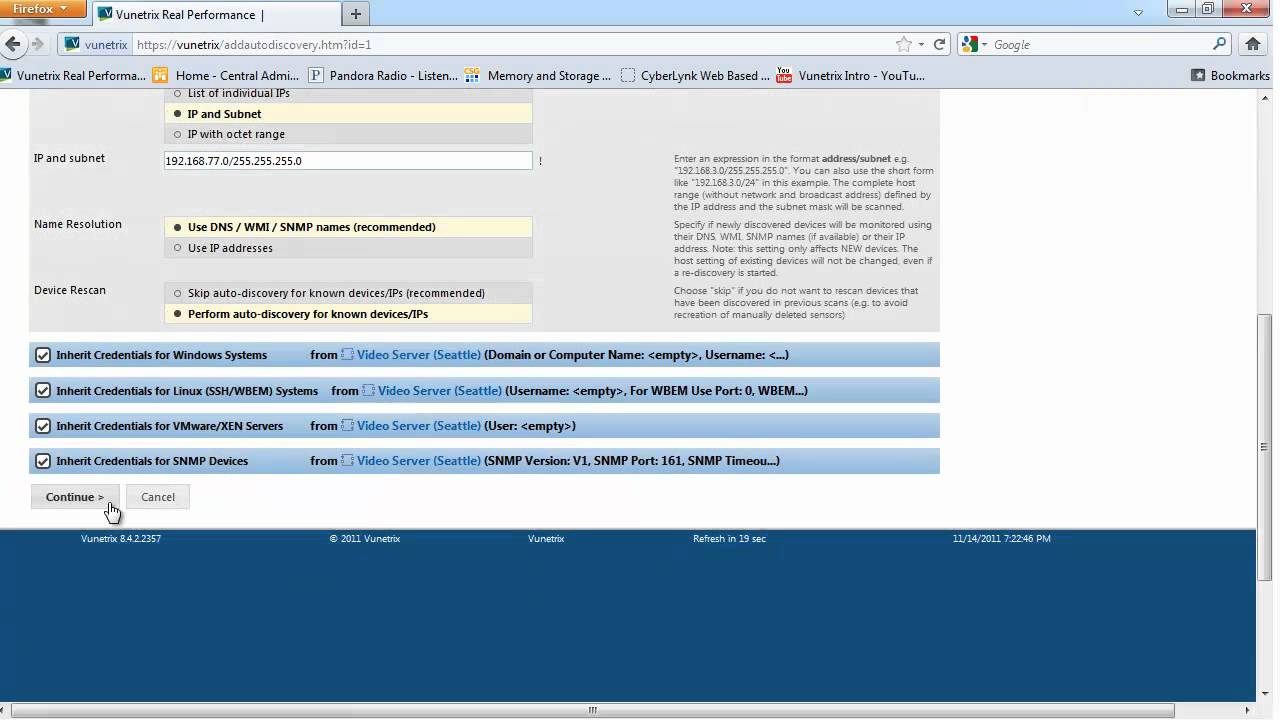Toggle Inherit Credentials for Windows Systems checkbox
Viewport: 1280px width, 720px height.
(x=43, y=355)
